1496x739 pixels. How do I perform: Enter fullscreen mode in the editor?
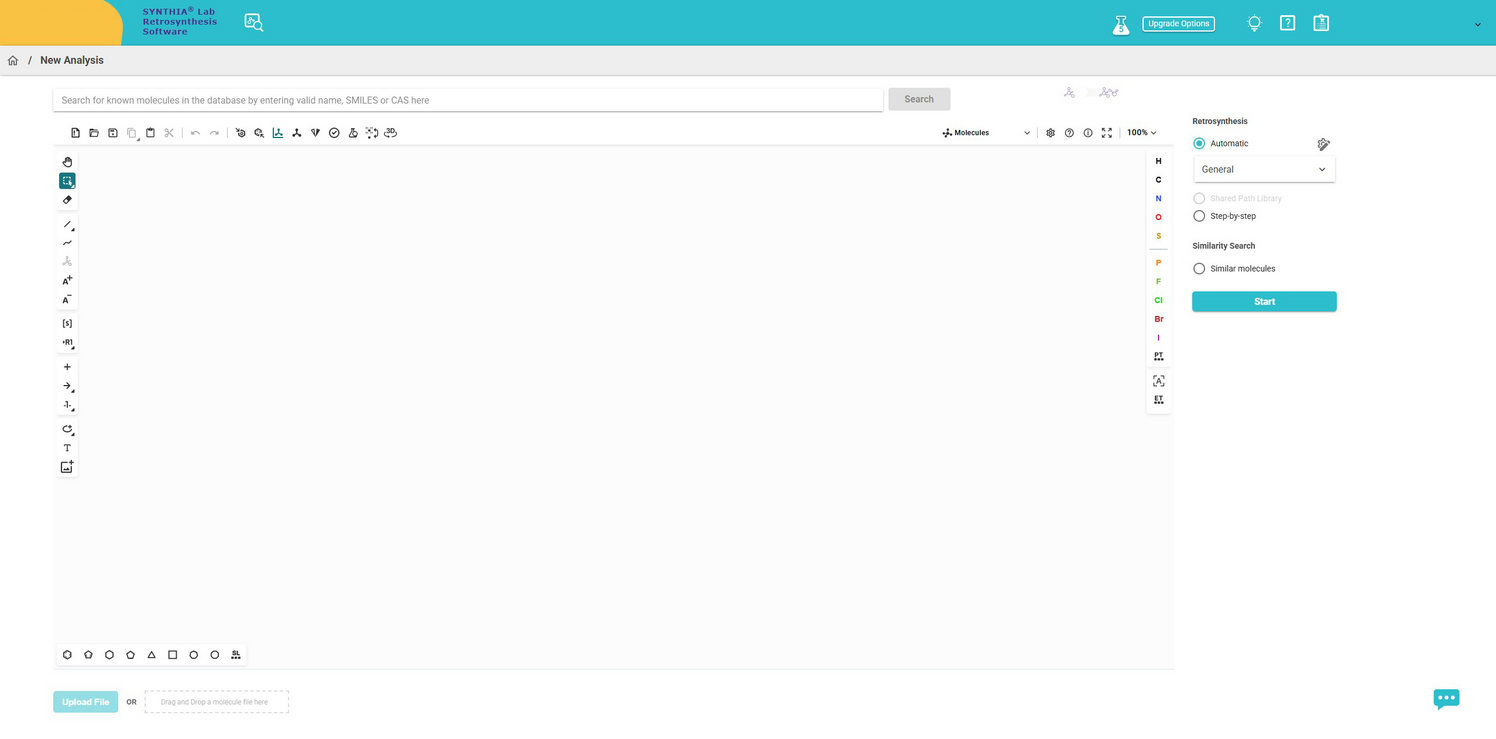click(1107, 133)
